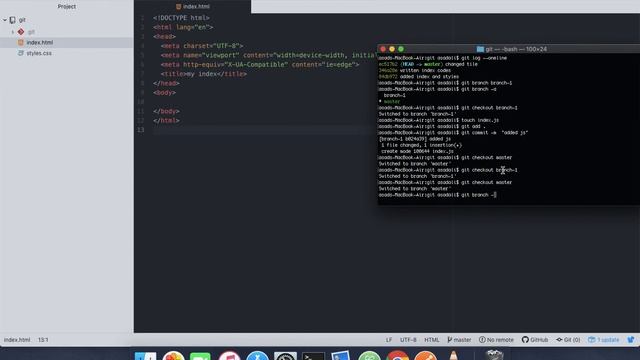The width and height of the screenshot is (640, 360).
Task: Click '1 file changed, 1 insertion(+)' output
Action: pyautogui.click(x=421, y=145)
